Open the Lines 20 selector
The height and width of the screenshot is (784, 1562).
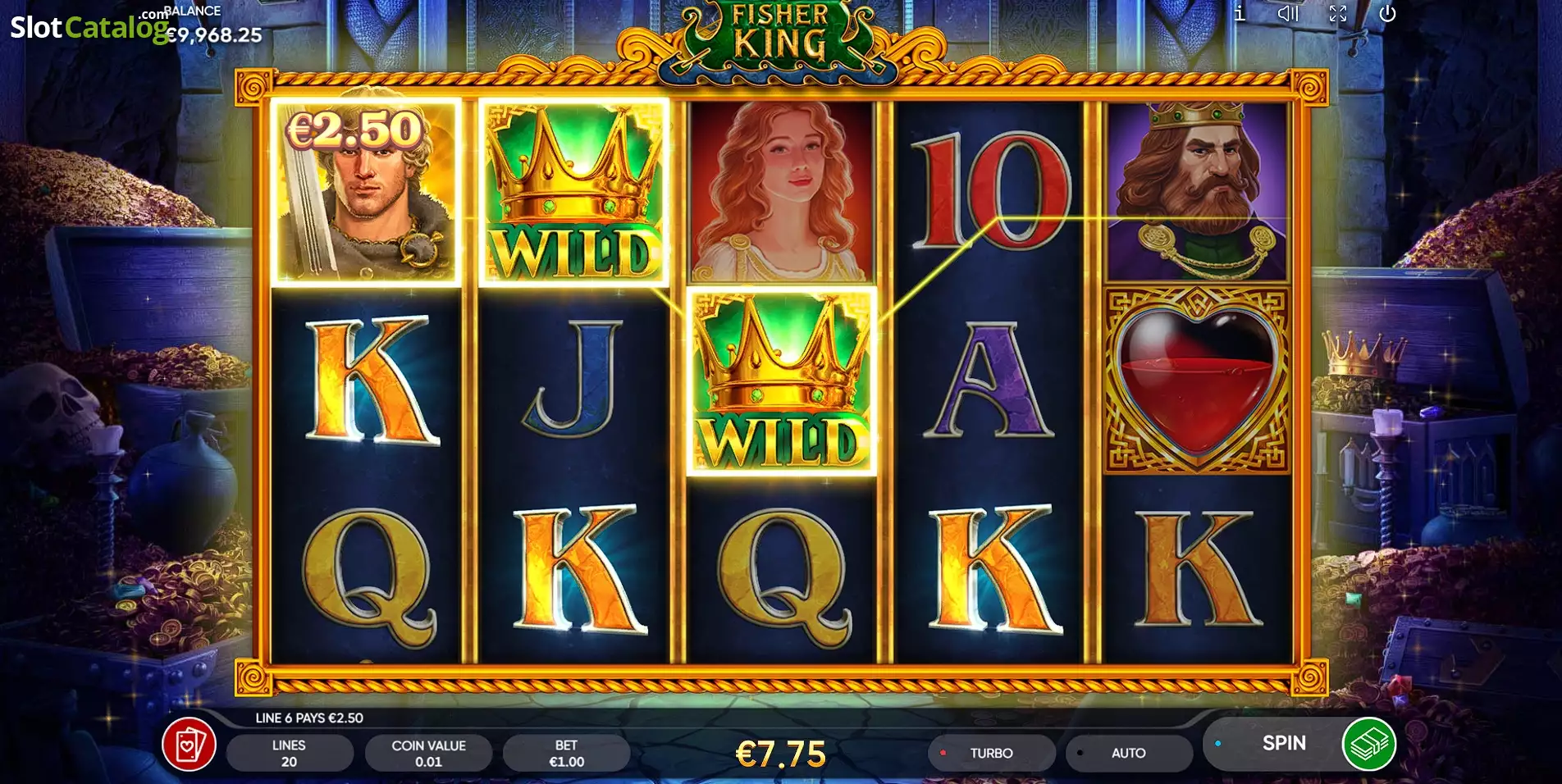coord(290,753)
